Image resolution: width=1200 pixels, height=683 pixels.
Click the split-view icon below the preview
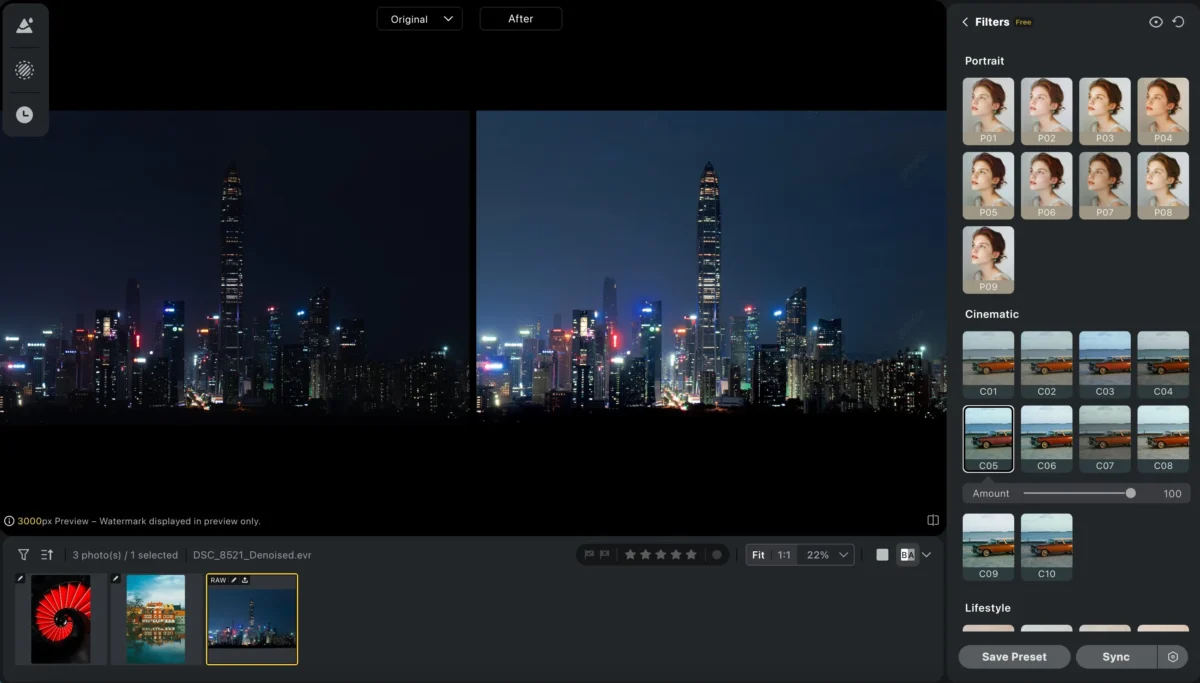click(x=932, y=520)
